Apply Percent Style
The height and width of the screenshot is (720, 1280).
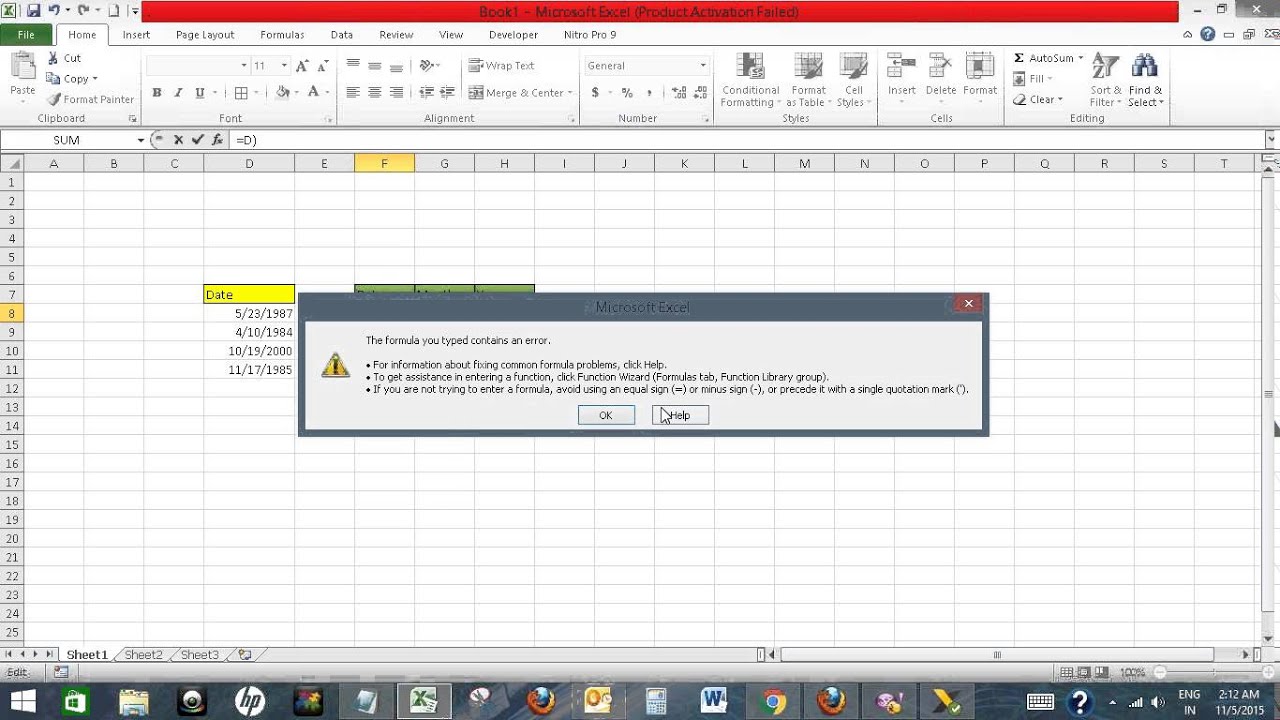point(627,93)
